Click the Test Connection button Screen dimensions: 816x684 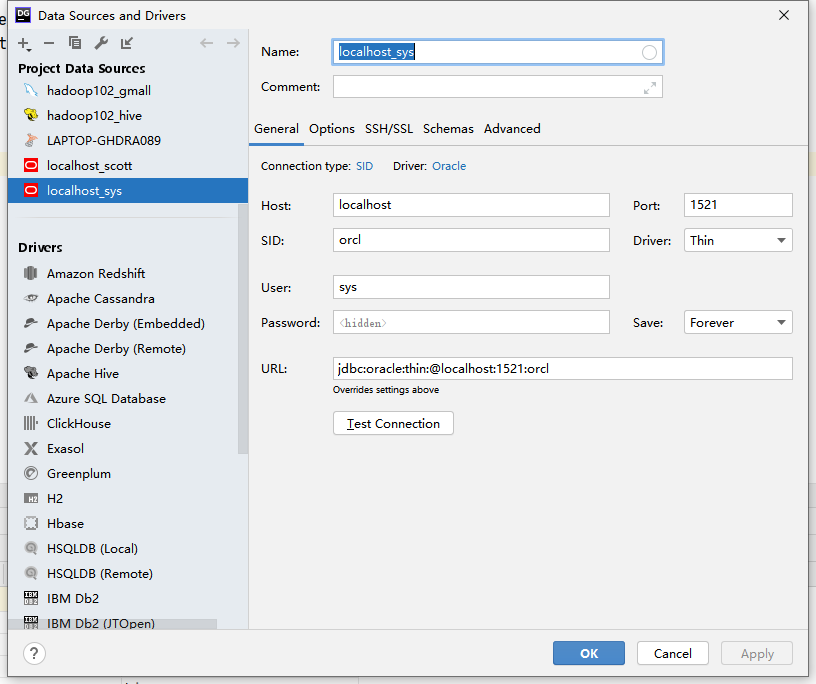coord(393,423)
